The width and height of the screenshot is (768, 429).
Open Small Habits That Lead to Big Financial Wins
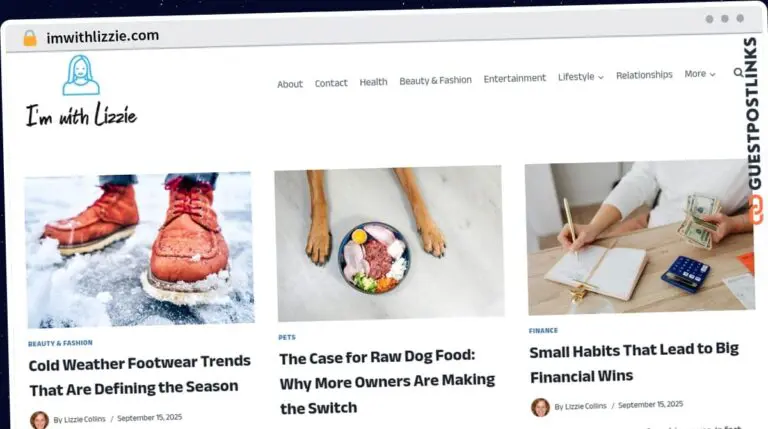pos(634,363)
